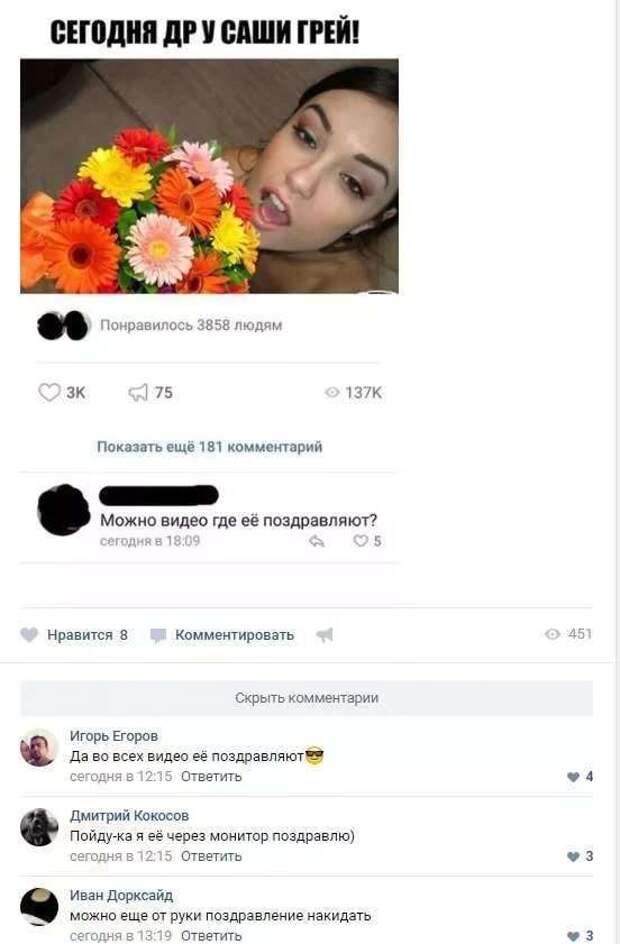The image size is (620, 944).
Task: Click Ответить under Игорь Егоров's comment
Action: [x=211, y=777]
